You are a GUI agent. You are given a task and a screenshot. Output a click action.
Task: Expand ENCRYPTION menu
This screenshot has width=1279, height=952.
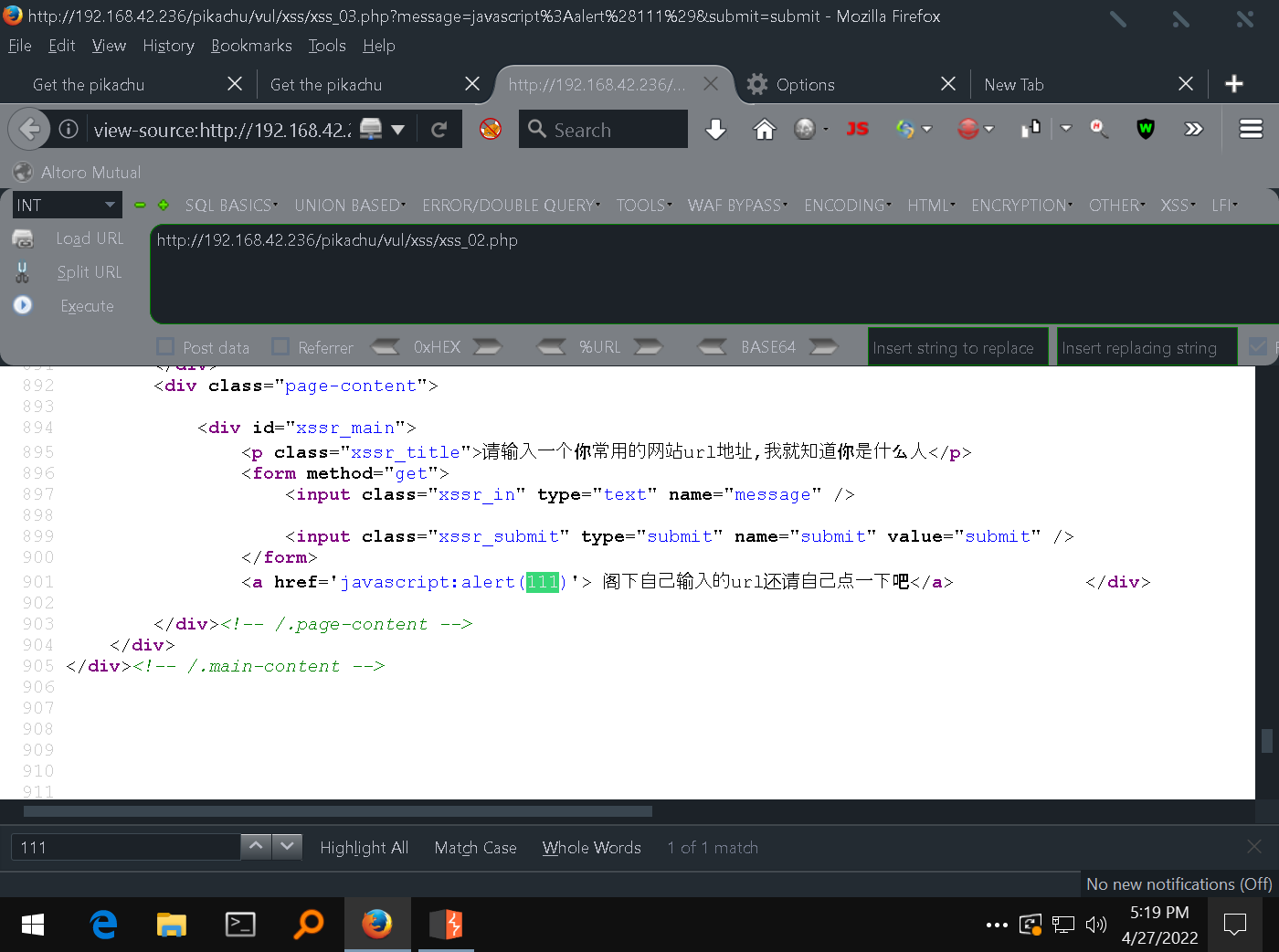click(1021, 206)
